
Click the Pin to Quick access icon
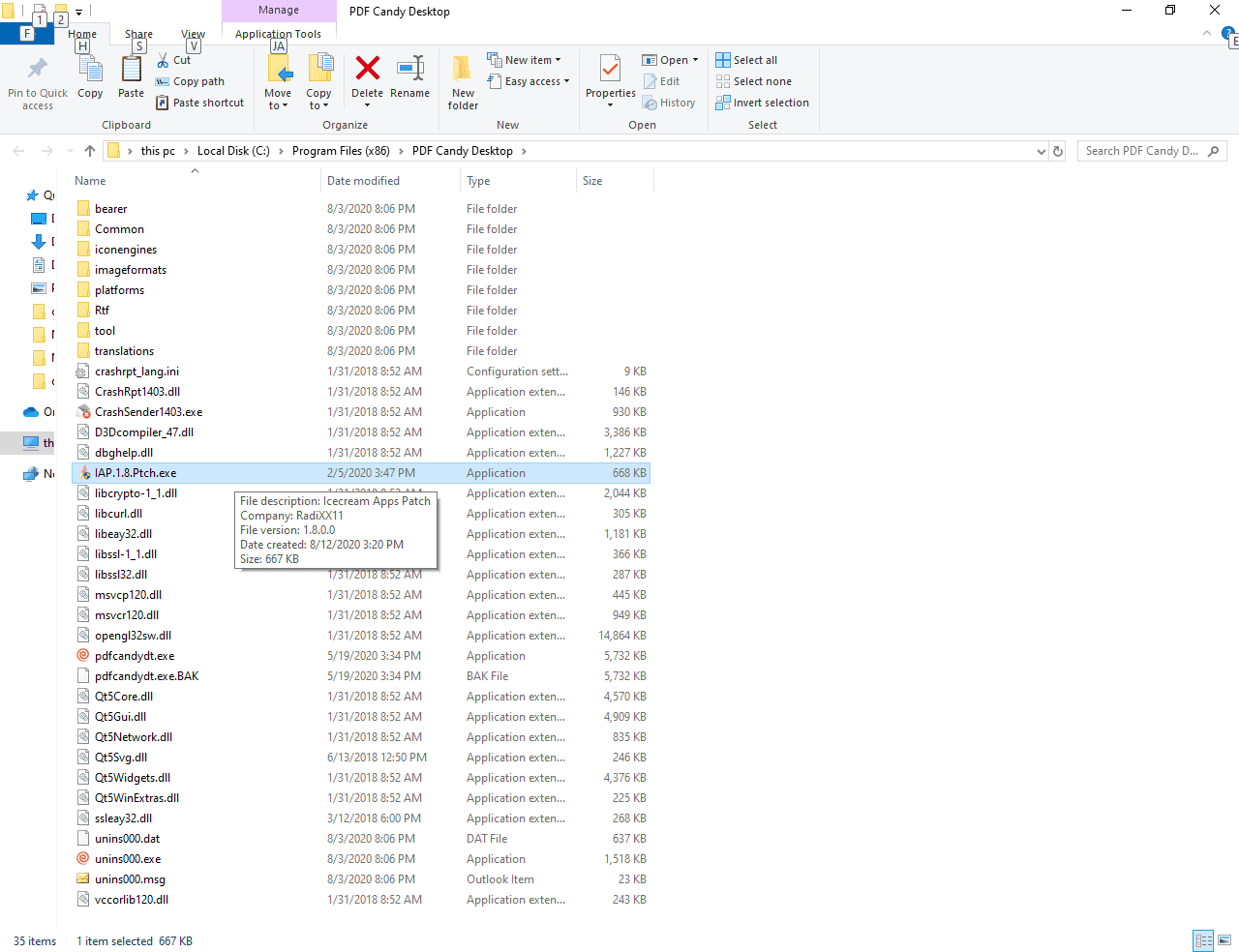pyautogui.click(x=38, y=69)
